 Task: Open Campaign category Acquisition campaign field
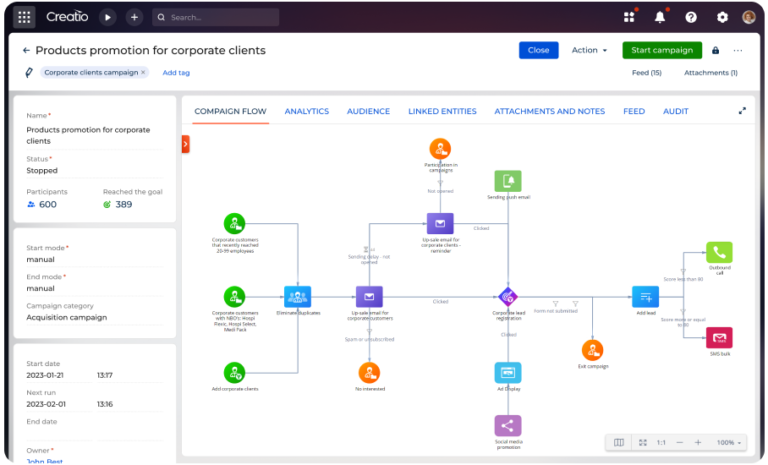tap(94, 317)
